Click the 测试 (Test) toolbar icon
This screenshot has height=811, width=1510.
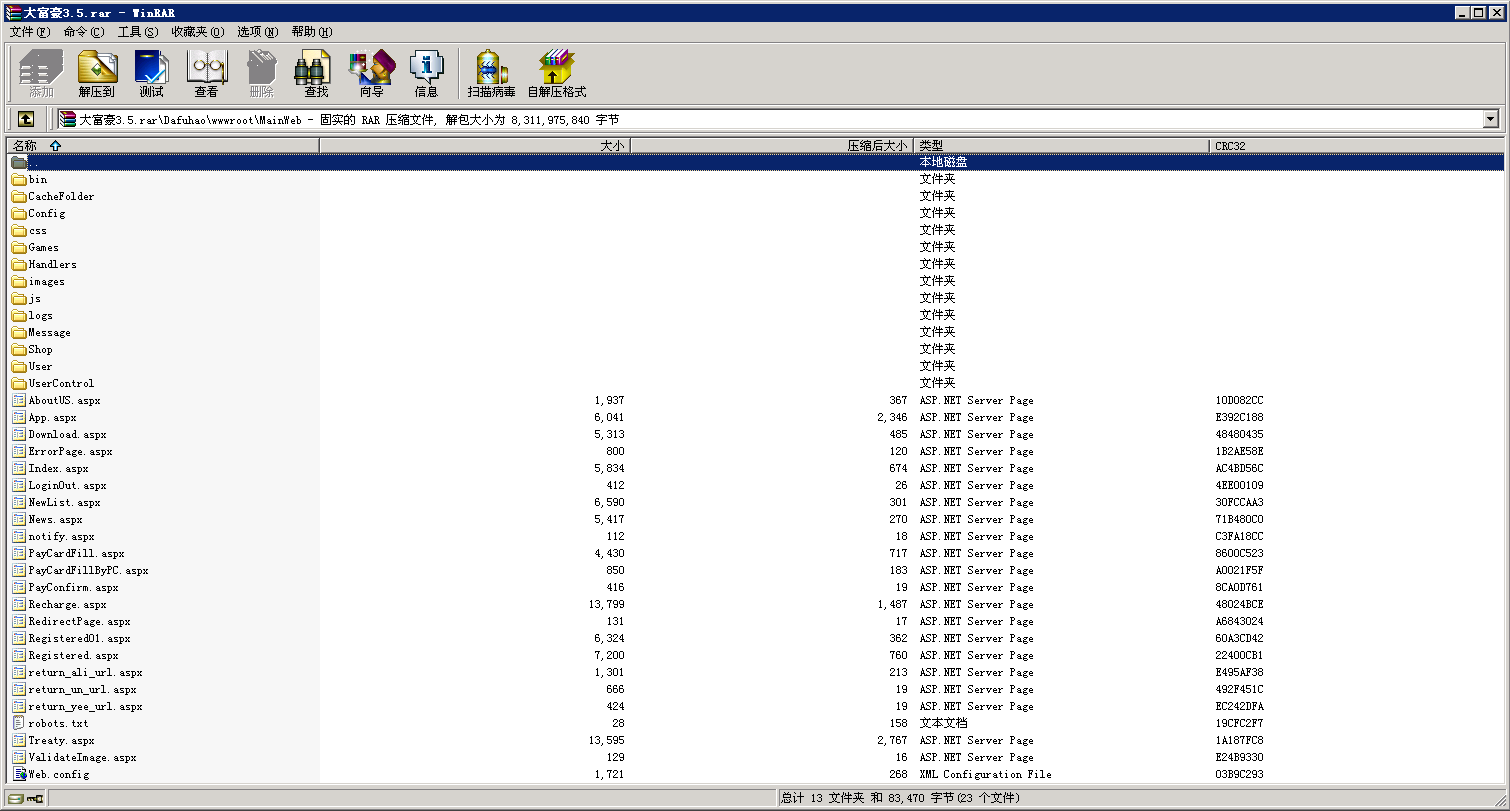point(151,73)
